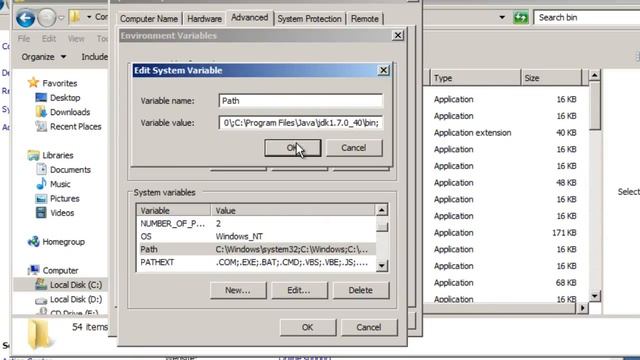
Task: Click the folder icon in Explorer address bar
Action: [x=75, y=17]
